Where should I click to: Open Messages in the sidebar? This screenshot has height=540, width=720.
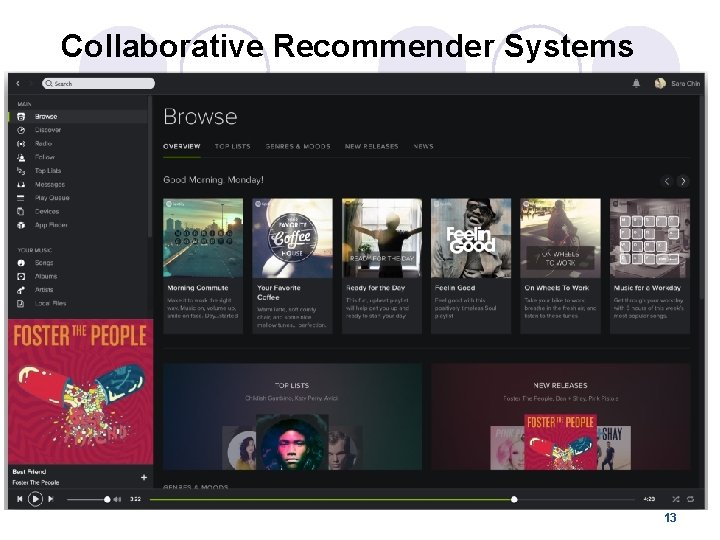coord(50,185)
